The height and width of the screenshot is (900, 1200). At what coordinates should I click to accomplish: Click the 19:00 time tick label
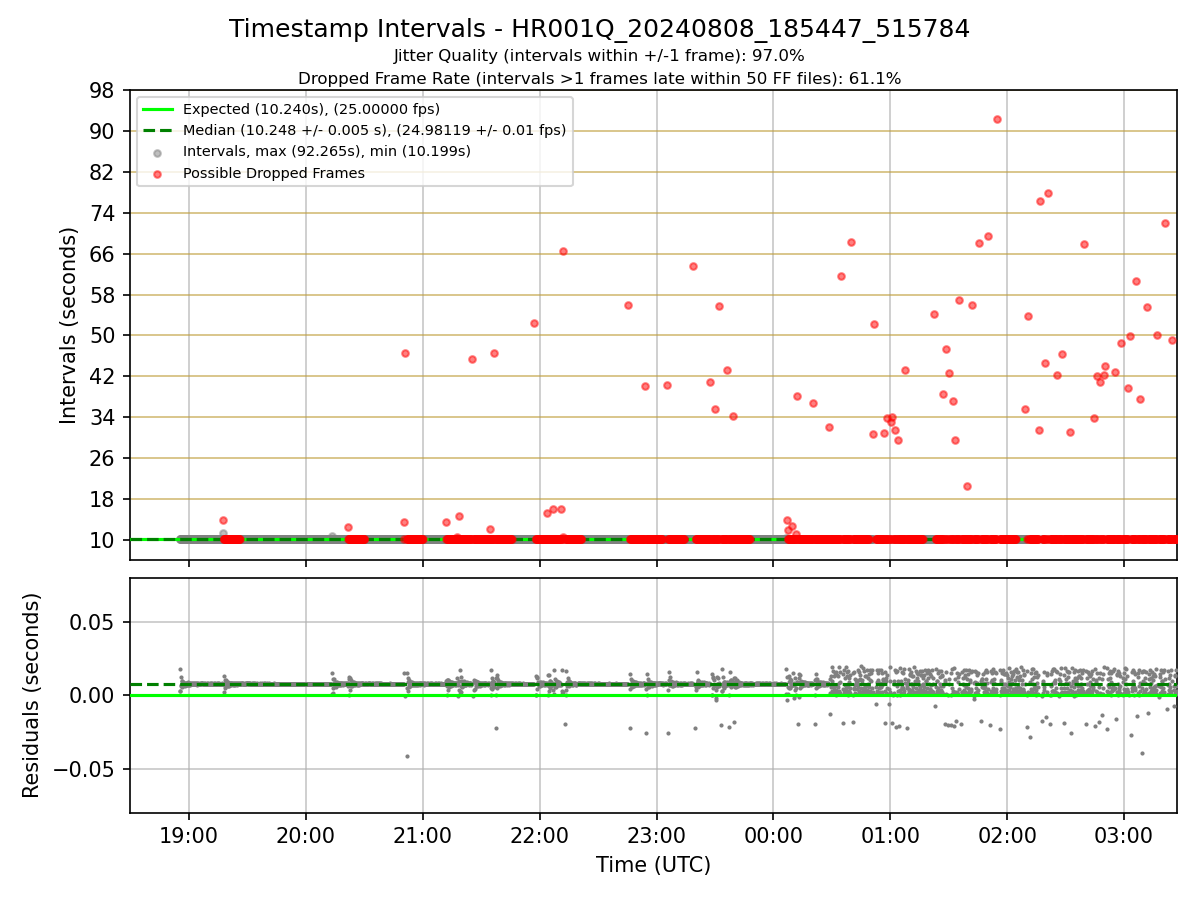click(189, 834)
